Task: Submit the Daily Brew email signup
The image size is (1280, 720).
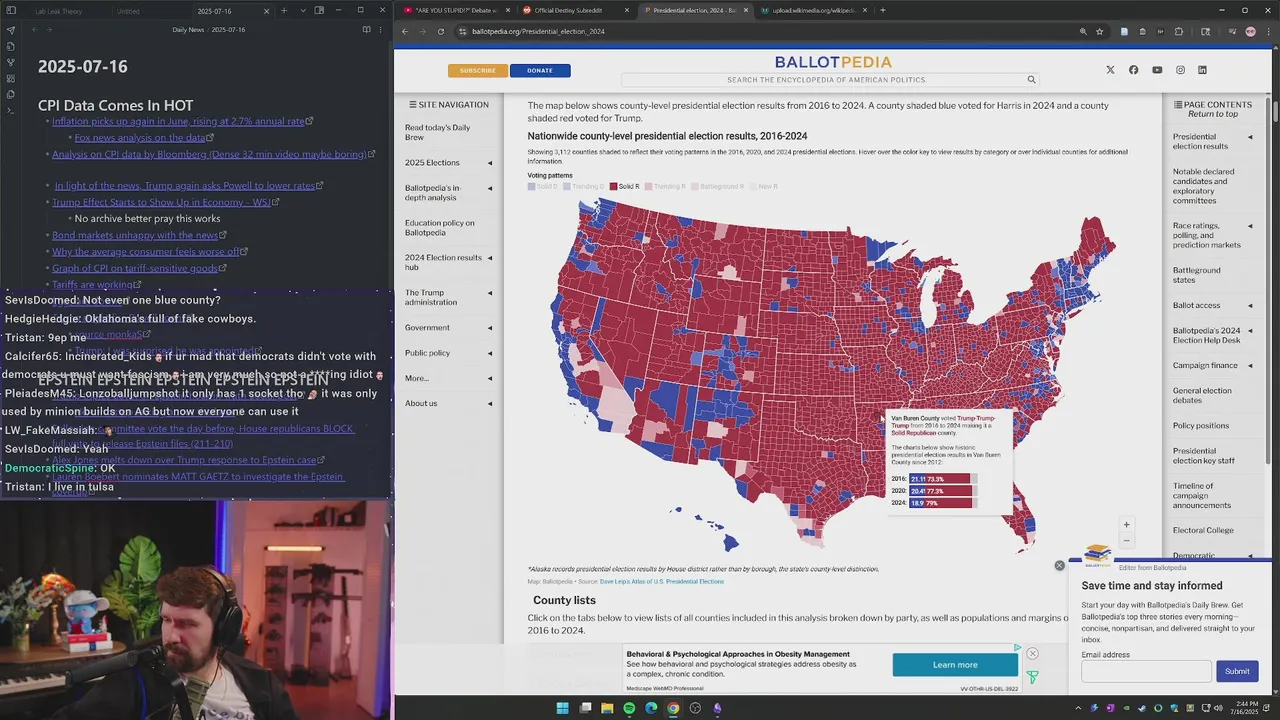Action: (x=1237, y=671)
